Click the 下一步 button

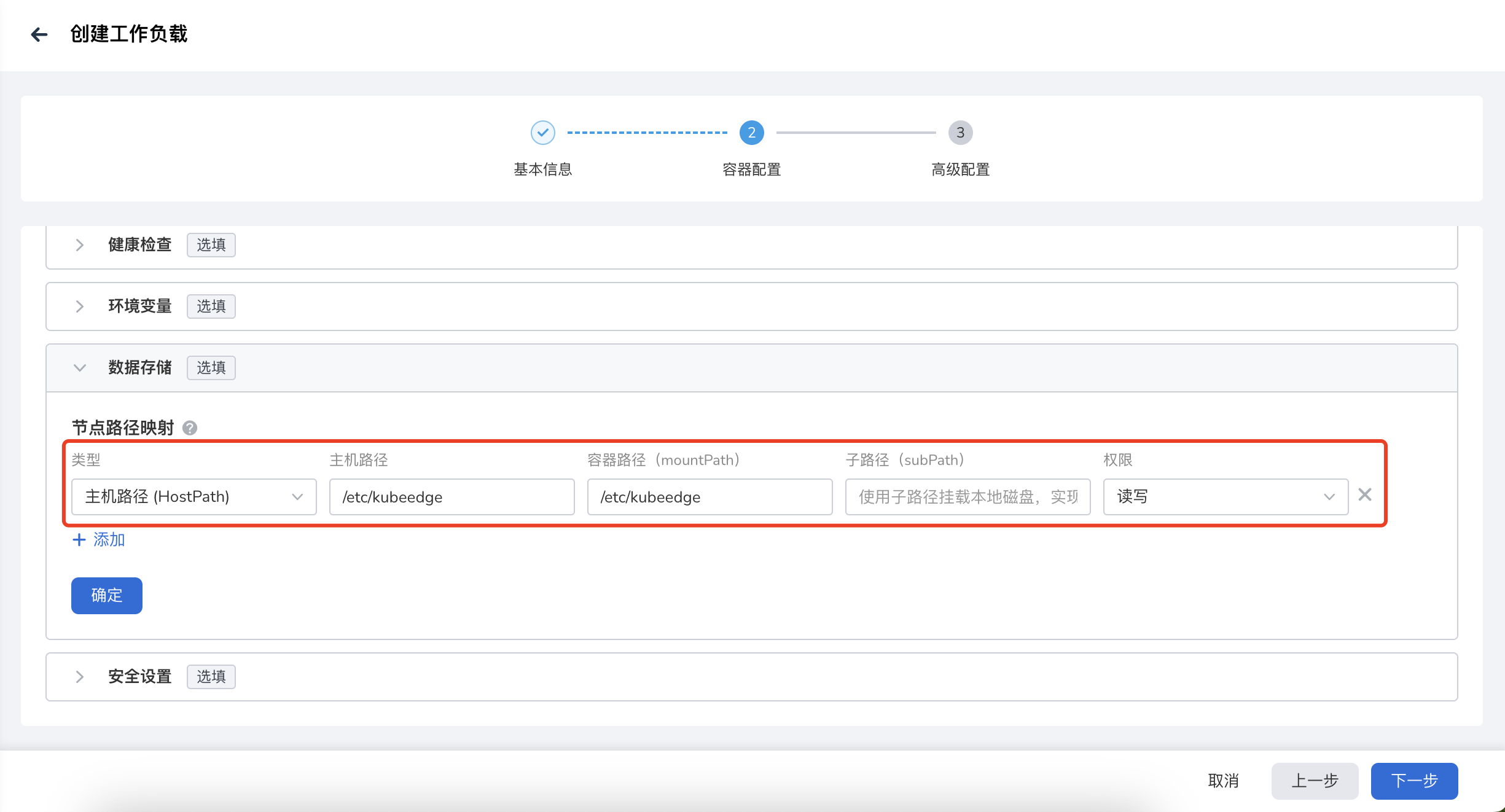pos(1414,781)
